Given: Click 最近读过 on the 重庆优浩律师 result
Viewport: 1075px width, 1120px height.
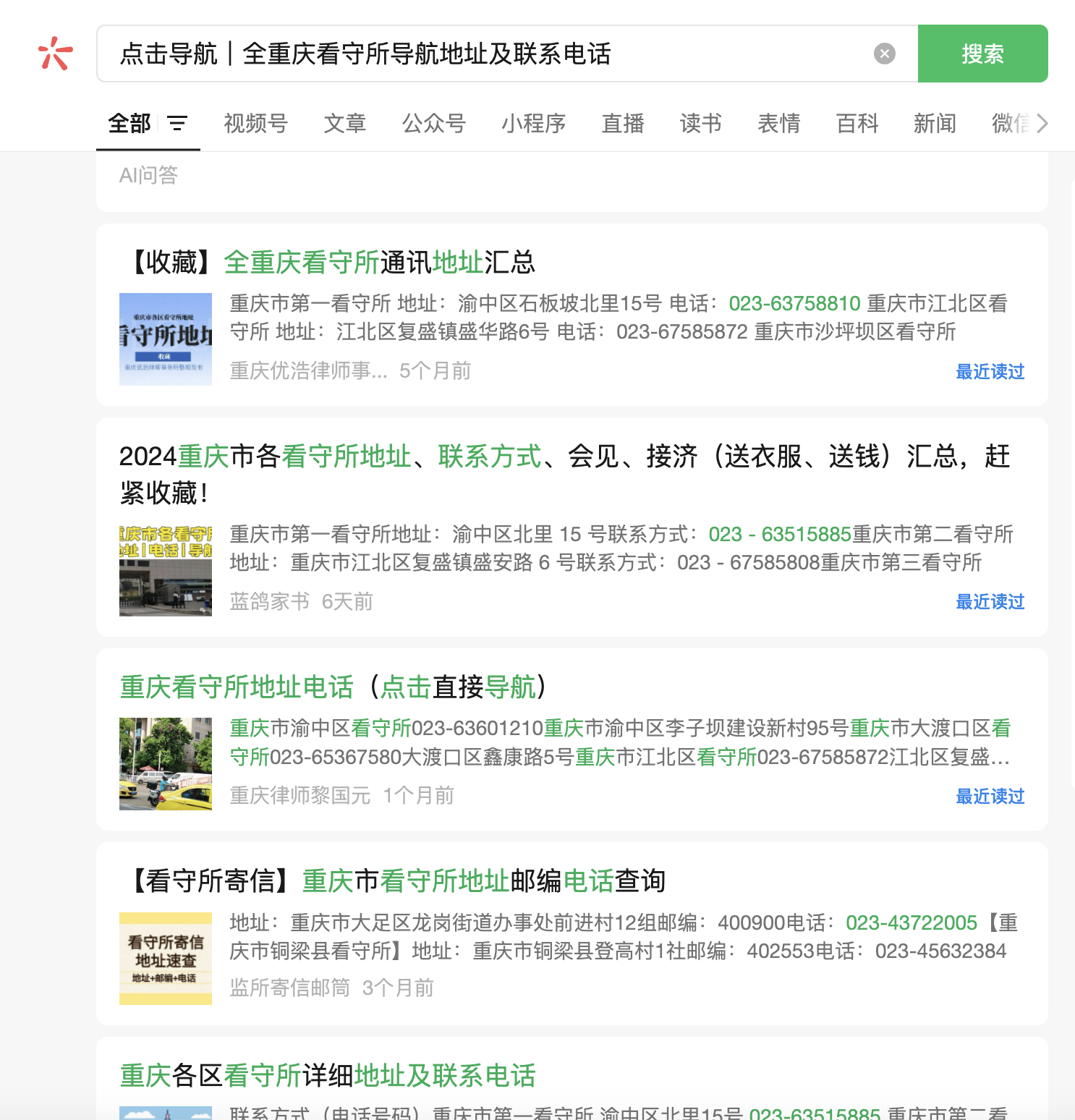Looking at the screenshot, I should 990,371.
